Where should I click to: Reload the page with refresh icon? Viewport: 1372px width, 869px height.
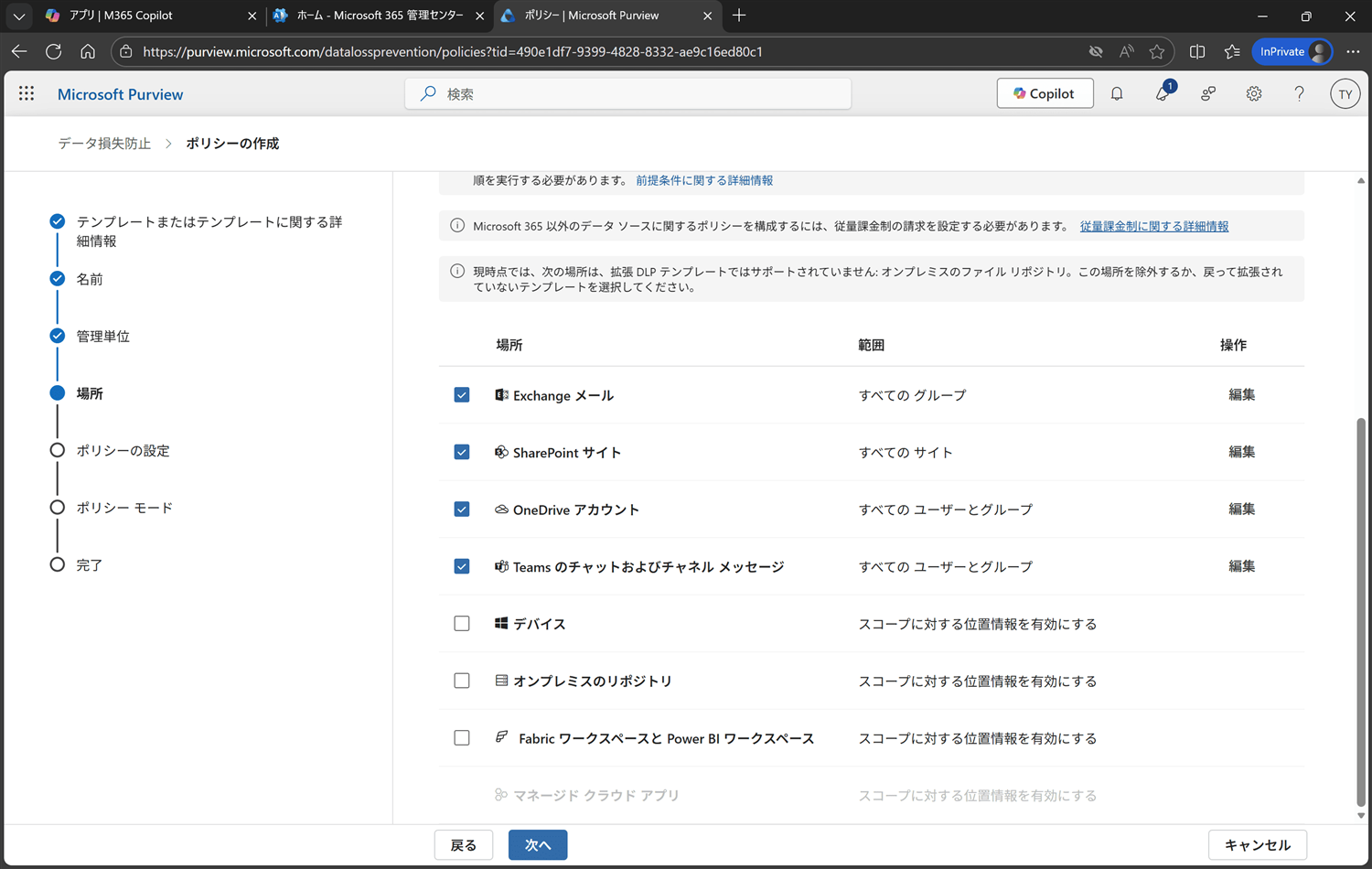tap(54, 51)
